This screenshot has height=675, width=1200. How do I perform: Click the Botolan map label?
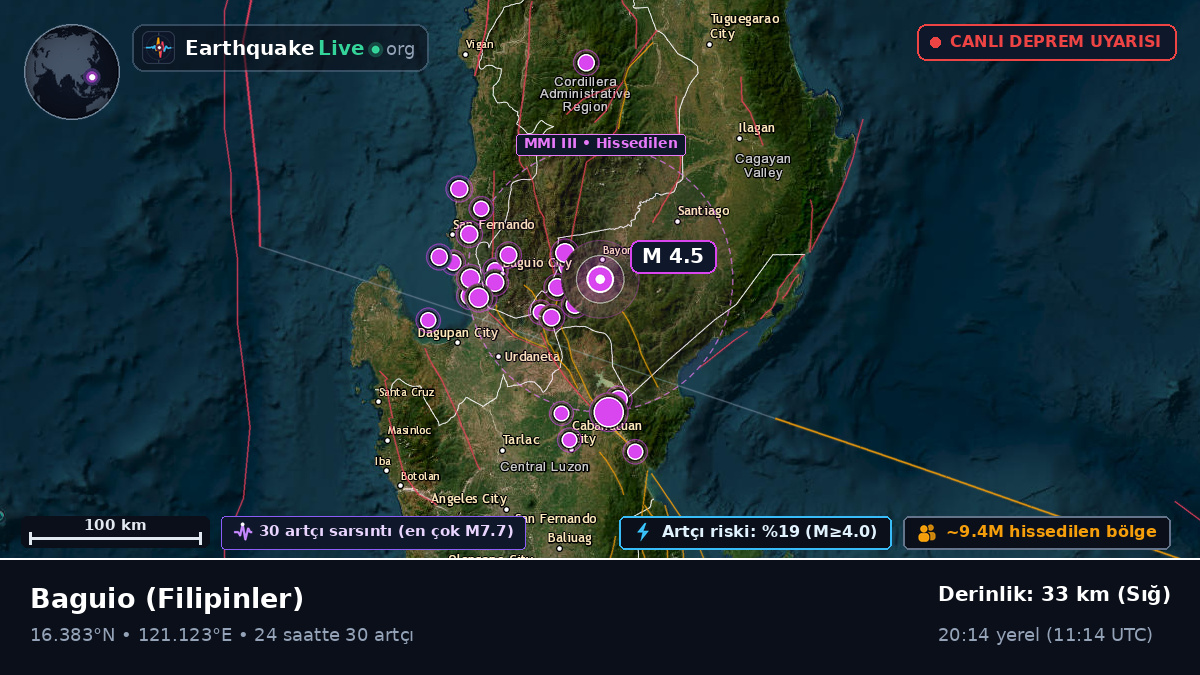point(420,476)
